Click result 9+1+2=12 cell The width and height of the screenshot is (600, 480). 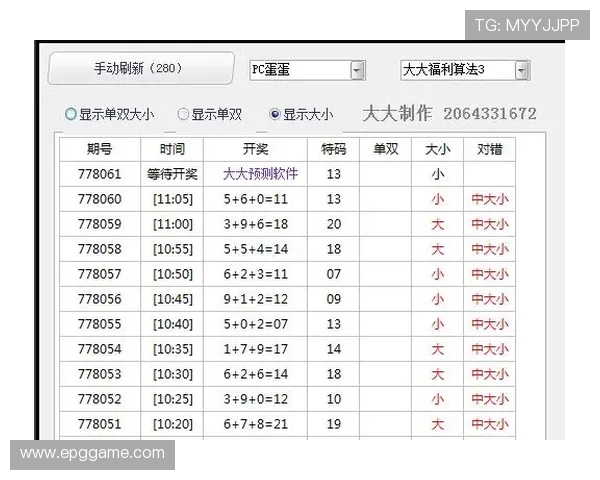pyautogui.click(x=255, y=299)
